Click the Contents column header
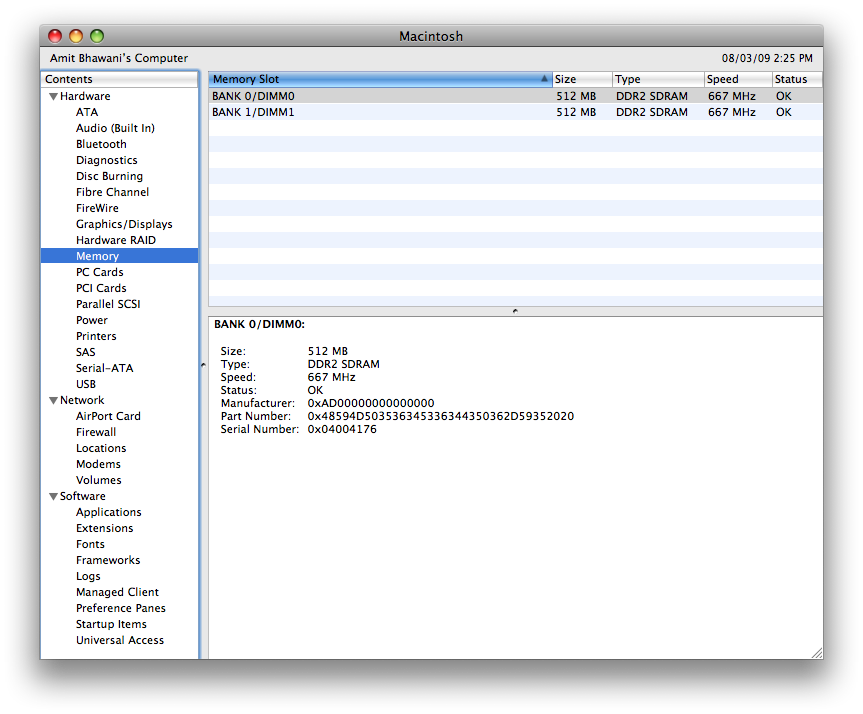Image resolution: width=863 pixels, height=714 pixels. tap(119, 79)
